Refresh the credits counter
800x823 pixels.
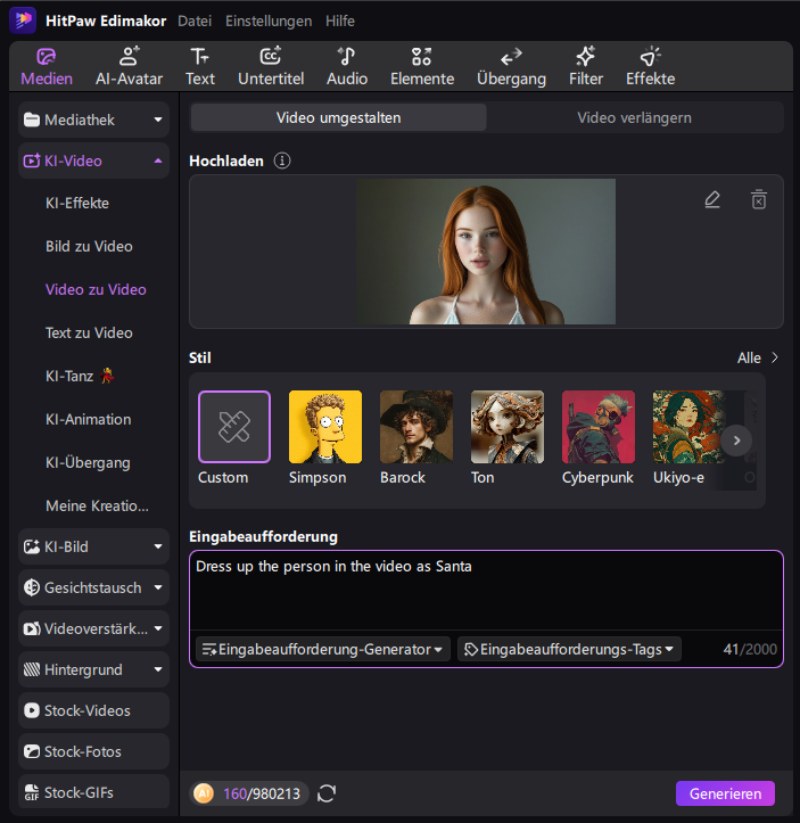click(x=326, y=794)
